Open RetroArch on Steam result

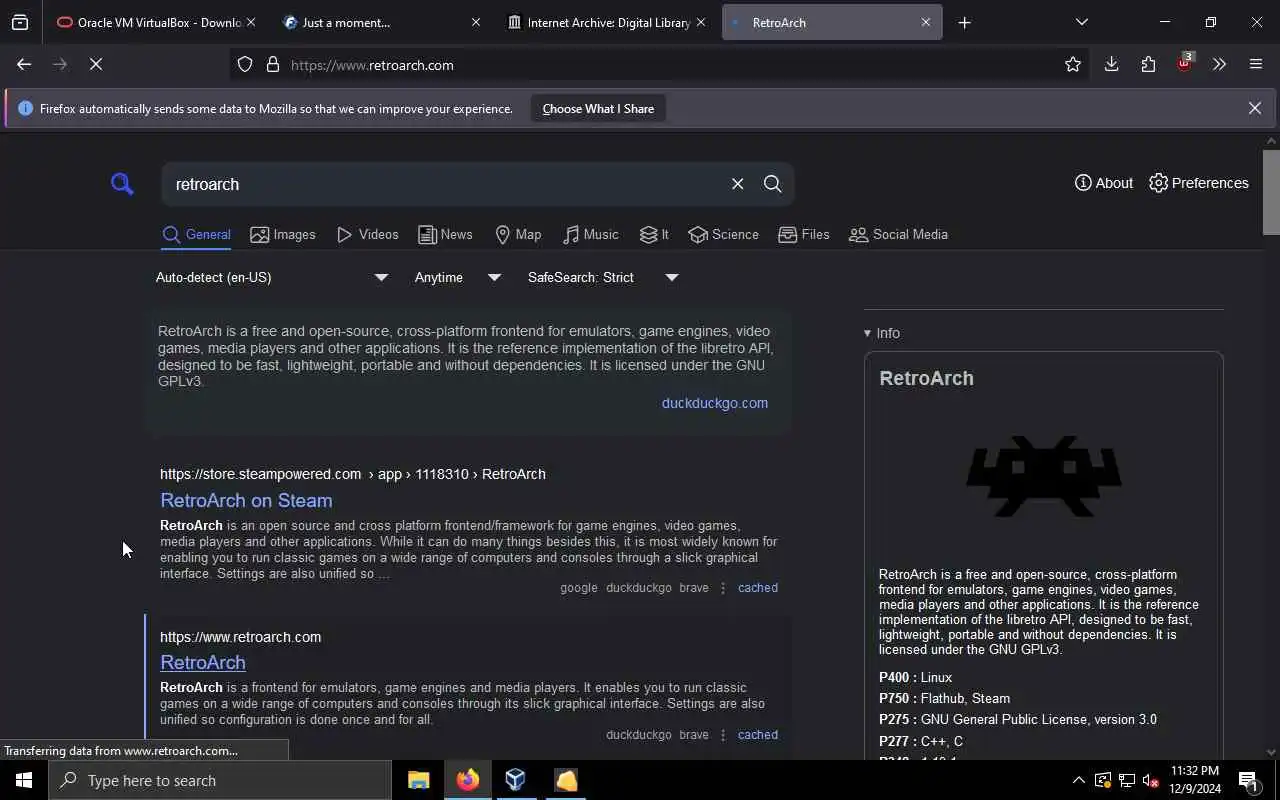tap(246, 500)
